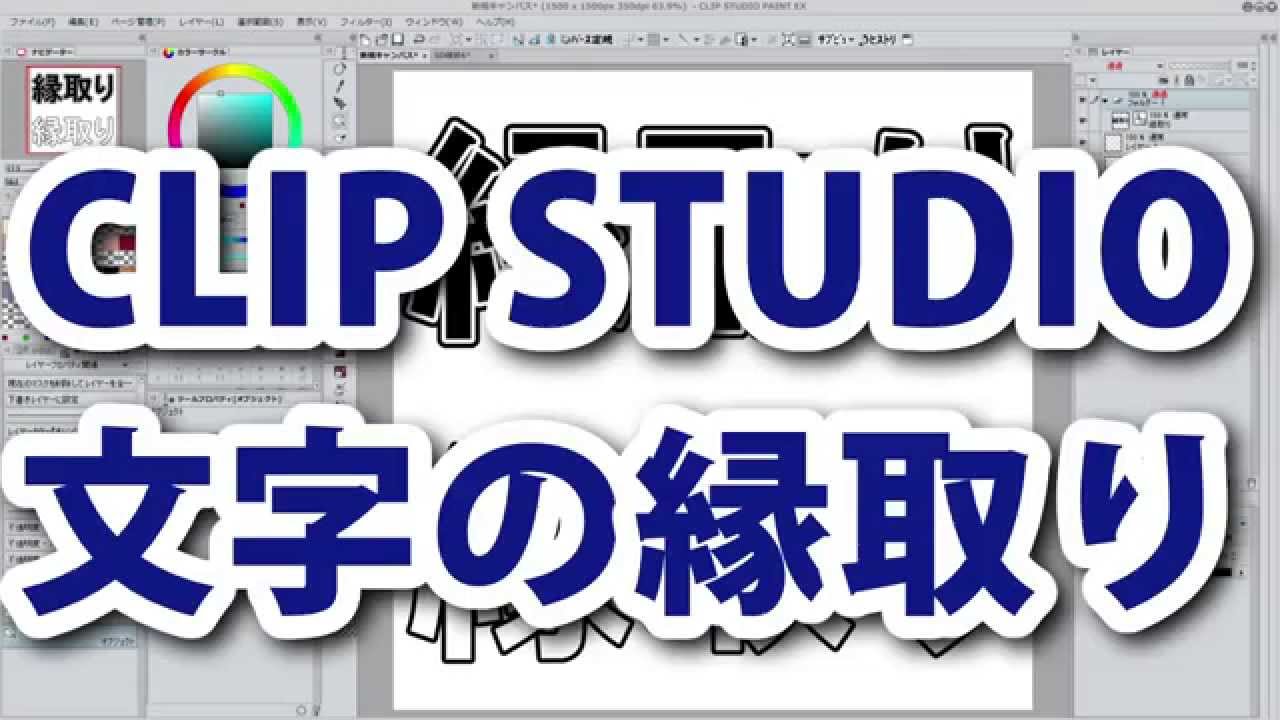Select the magnifier tool in tool palette
Image resolution: width=1280 pixels, height=720 pixels.
340,120
